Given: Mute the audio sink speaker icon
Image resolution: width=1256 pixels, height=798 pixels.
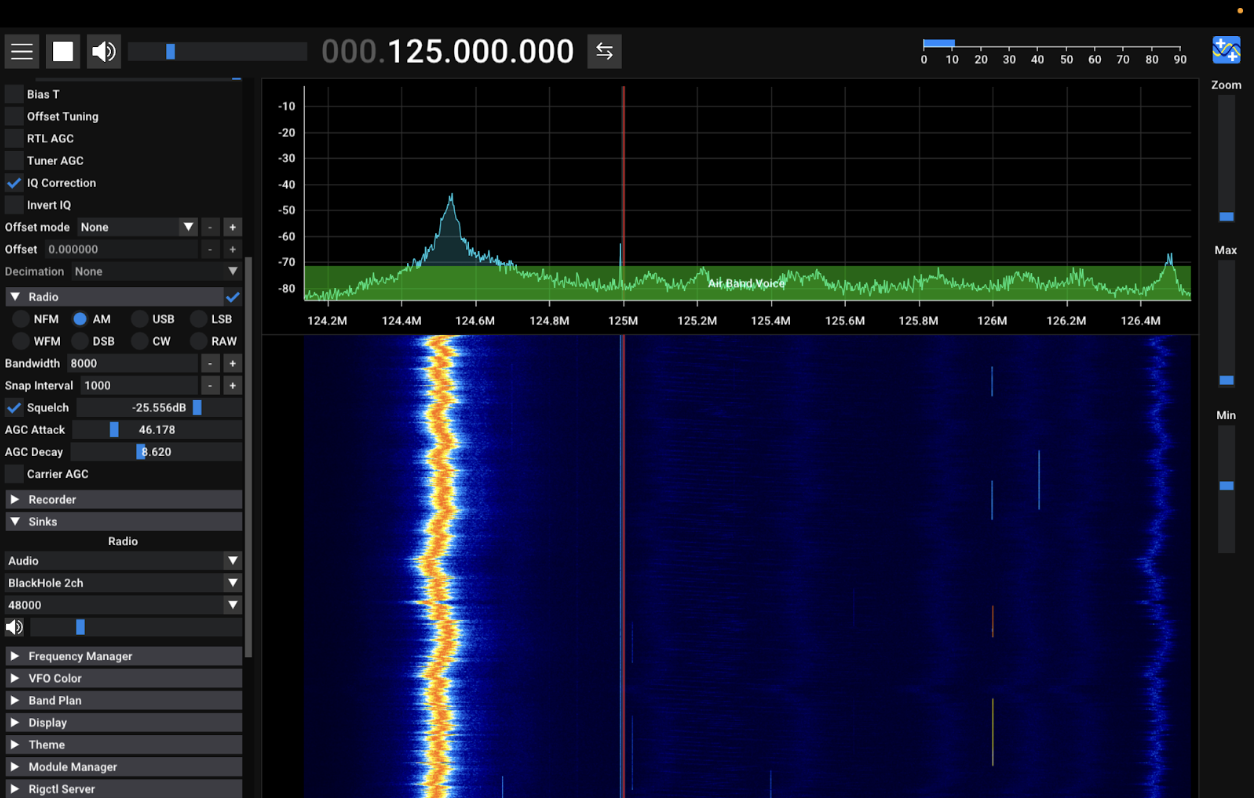Looking at the screenshot, I should [14, 627].
